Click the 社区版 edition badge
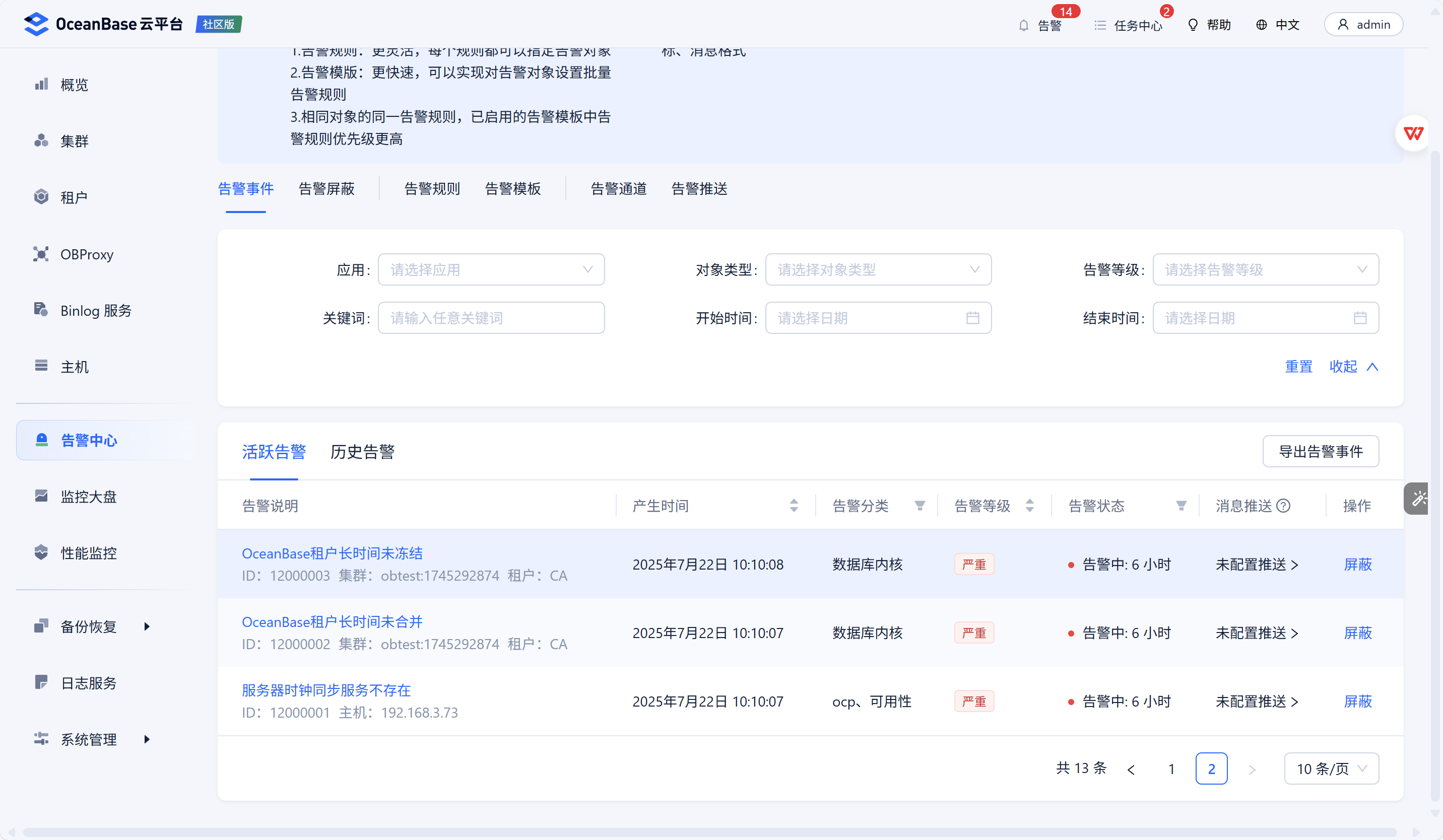The image size is (1443, 840). 219,24
